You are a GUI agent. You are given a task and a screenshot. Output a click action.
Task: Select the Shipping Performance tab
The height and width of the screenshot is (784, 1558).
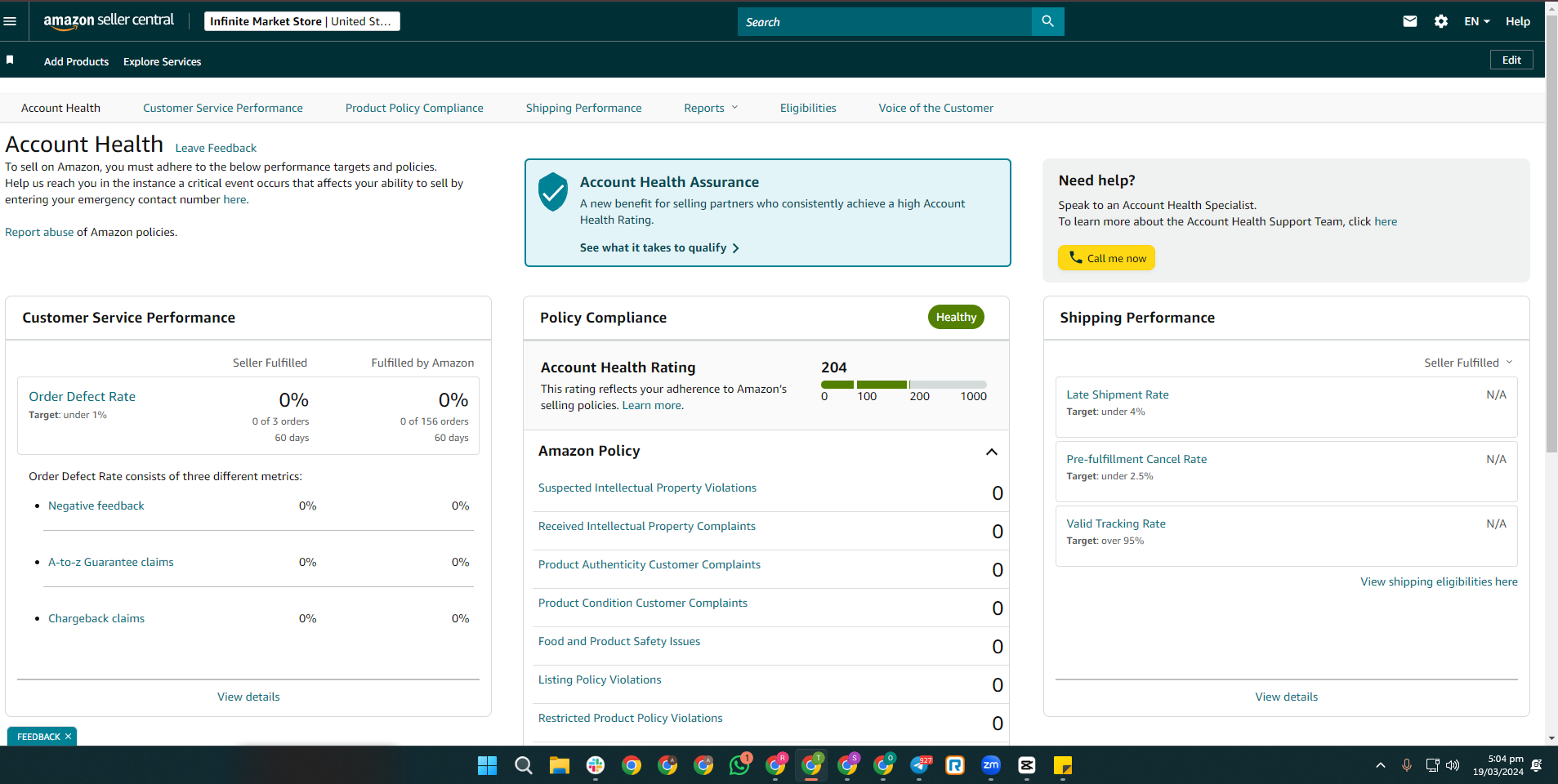click(584, 108)
